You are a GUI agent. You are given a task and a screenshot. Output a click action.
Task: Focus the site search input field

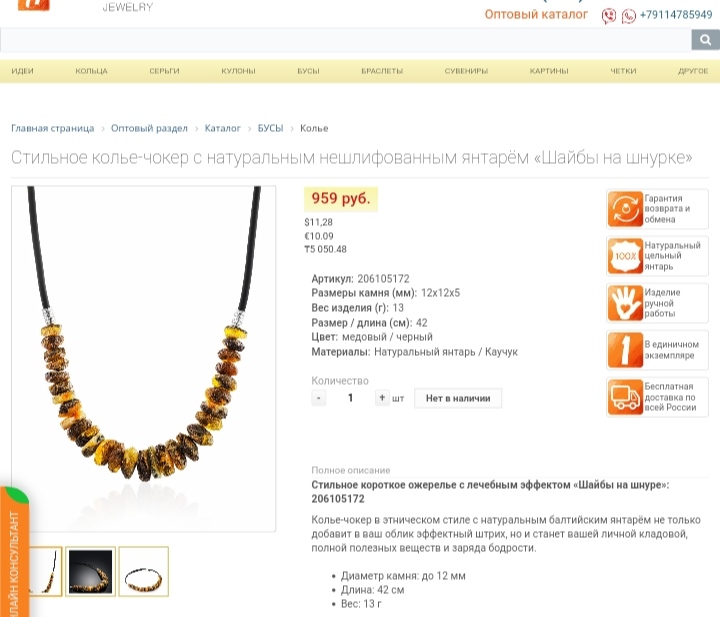[346, 40]
